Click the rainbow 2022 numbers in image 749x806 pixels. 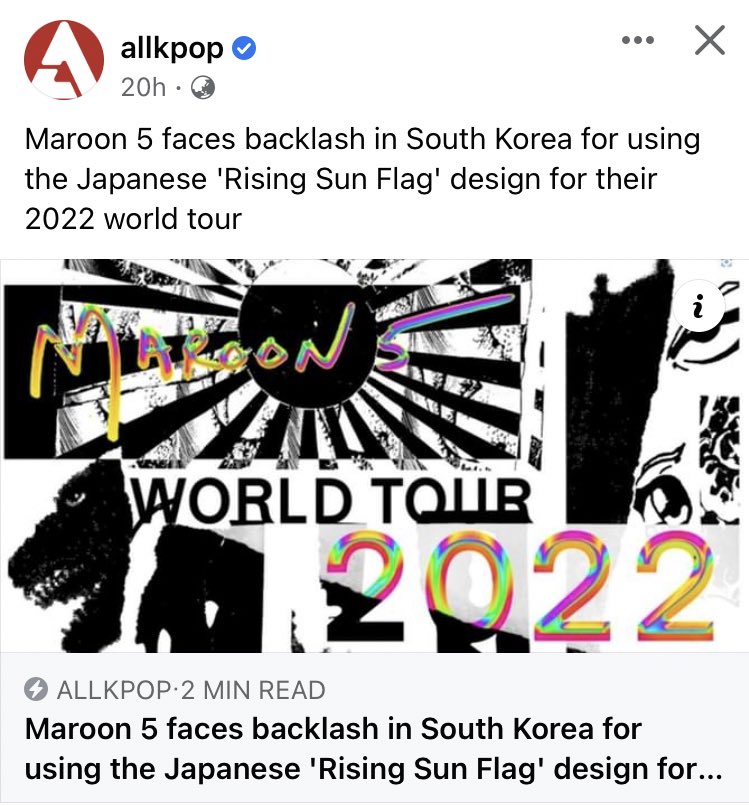[520, 585]
